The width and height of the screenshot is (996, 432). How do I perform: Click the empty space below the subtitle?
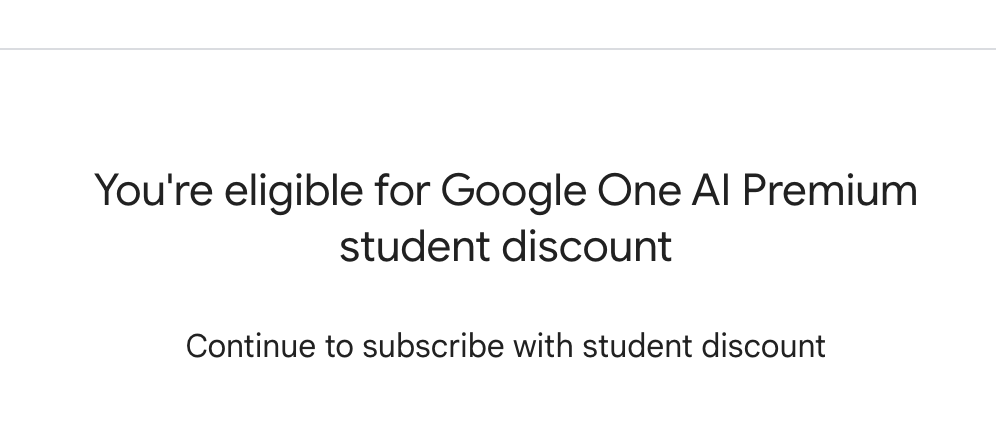498,402
